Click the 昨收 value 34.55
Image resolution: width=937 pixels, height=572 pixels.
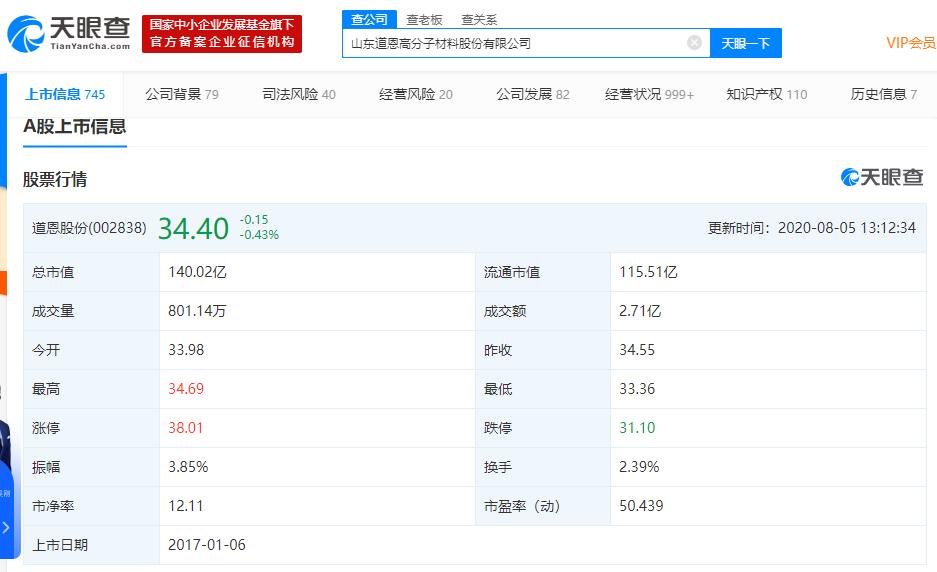click(637, 350)
